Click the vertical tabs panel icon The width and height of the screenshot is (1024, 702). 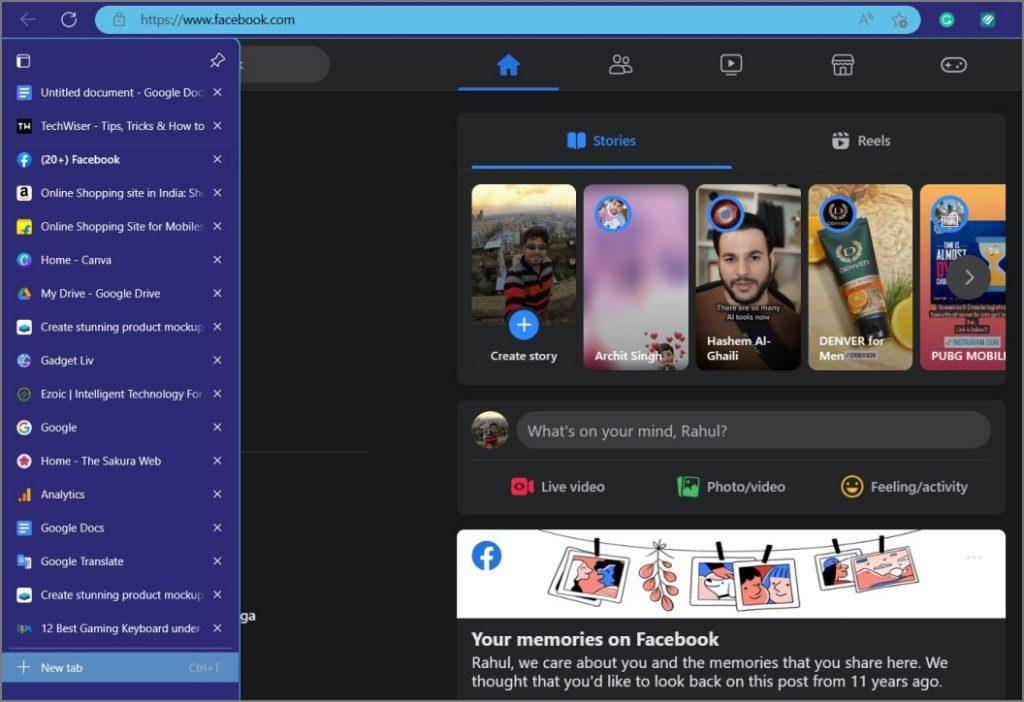click(23, 61)
